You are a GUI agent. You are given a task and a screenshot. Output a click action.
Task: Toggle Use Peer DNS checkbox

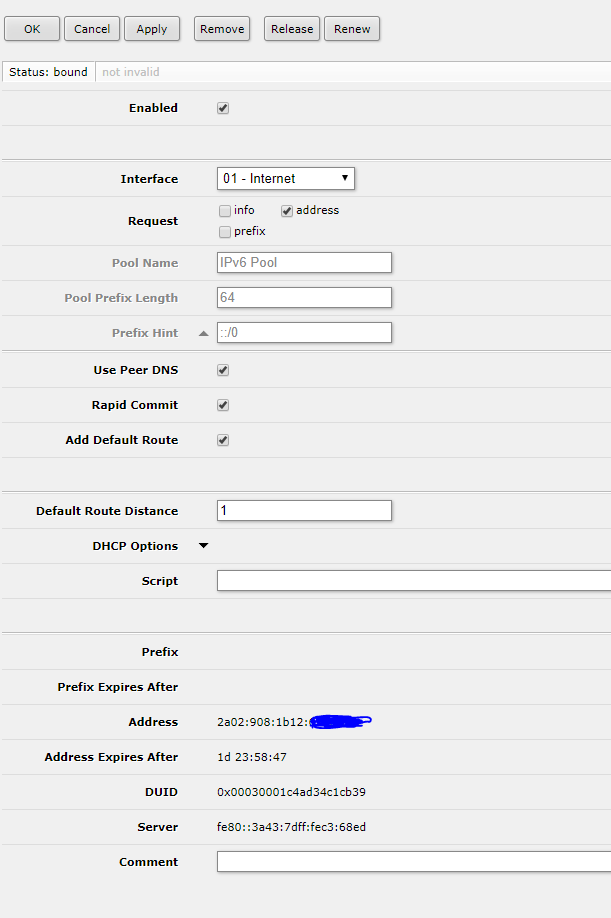223,370
